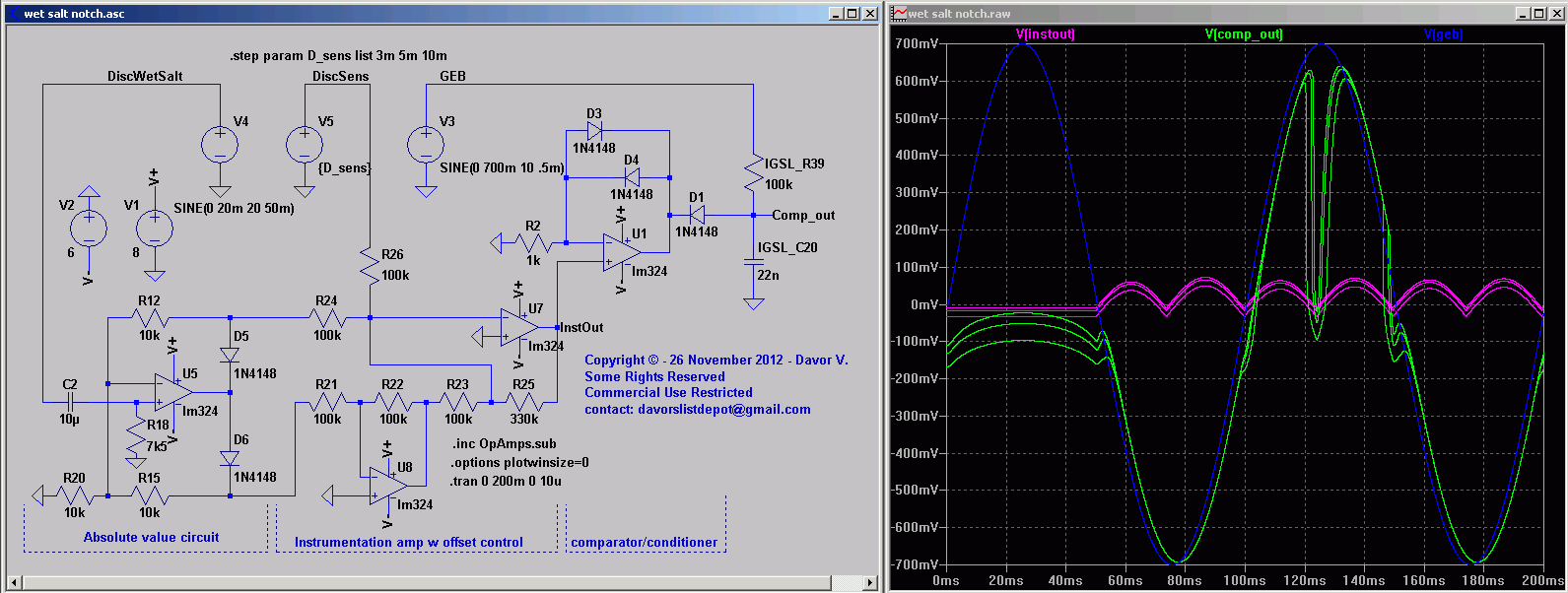The image size is (1568, 593).
Task: Click the V(geb) trace label
Action: pyautogui.click(x=1443, y=34)
